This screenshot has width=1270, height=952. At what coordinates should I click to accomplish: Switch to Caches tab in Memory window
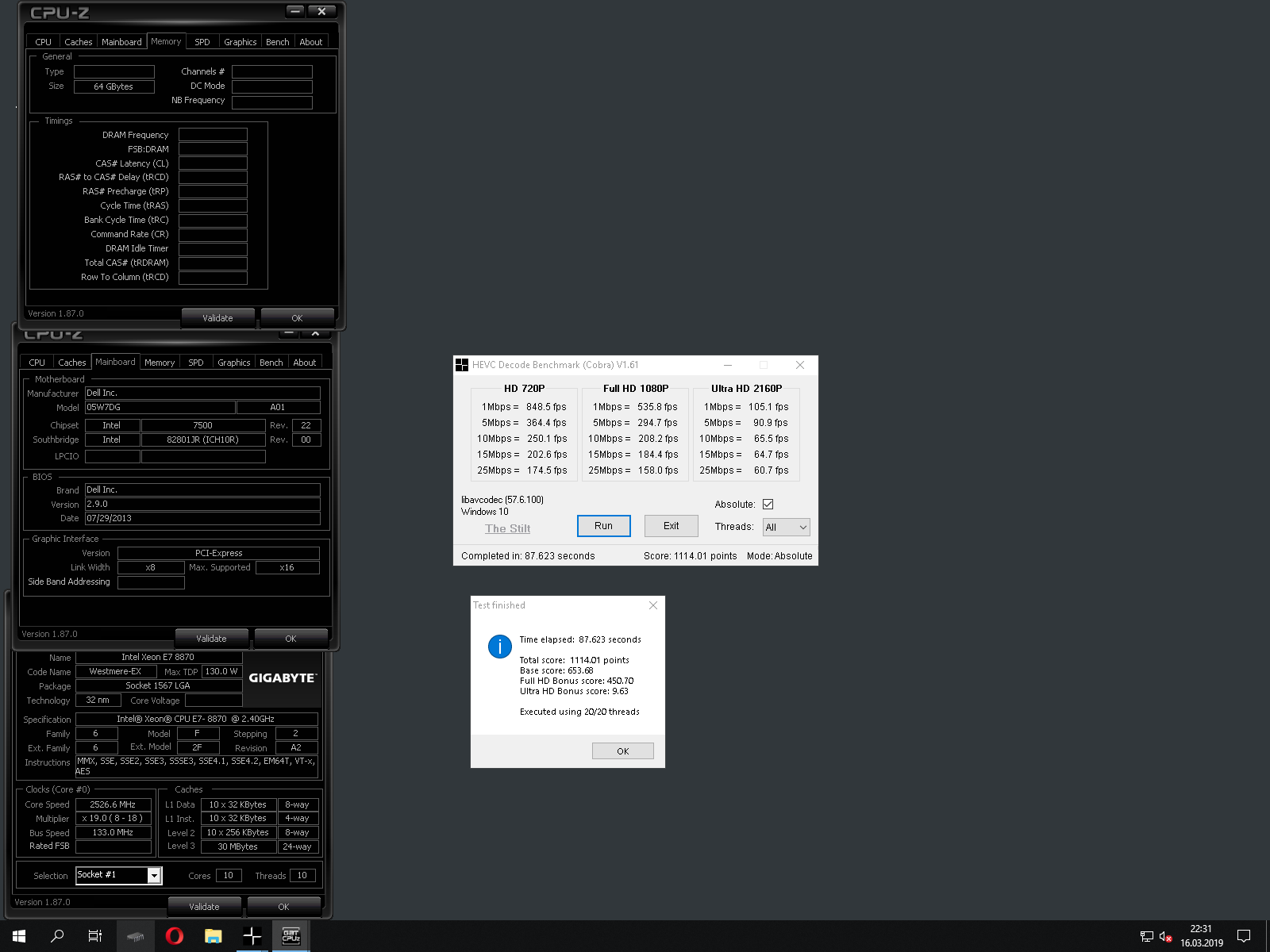tap(79, 42)
